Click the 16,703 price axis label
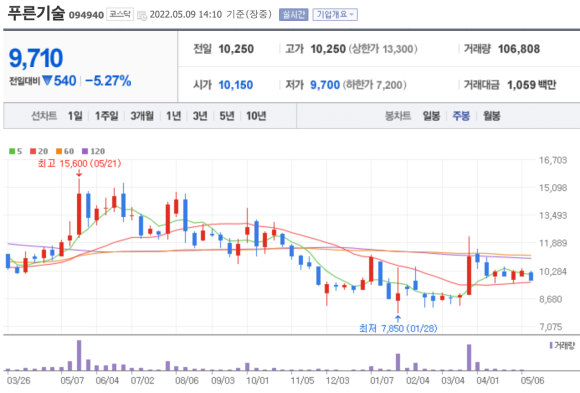This screenshot has width=580, height=393. (x=553, y=160)
